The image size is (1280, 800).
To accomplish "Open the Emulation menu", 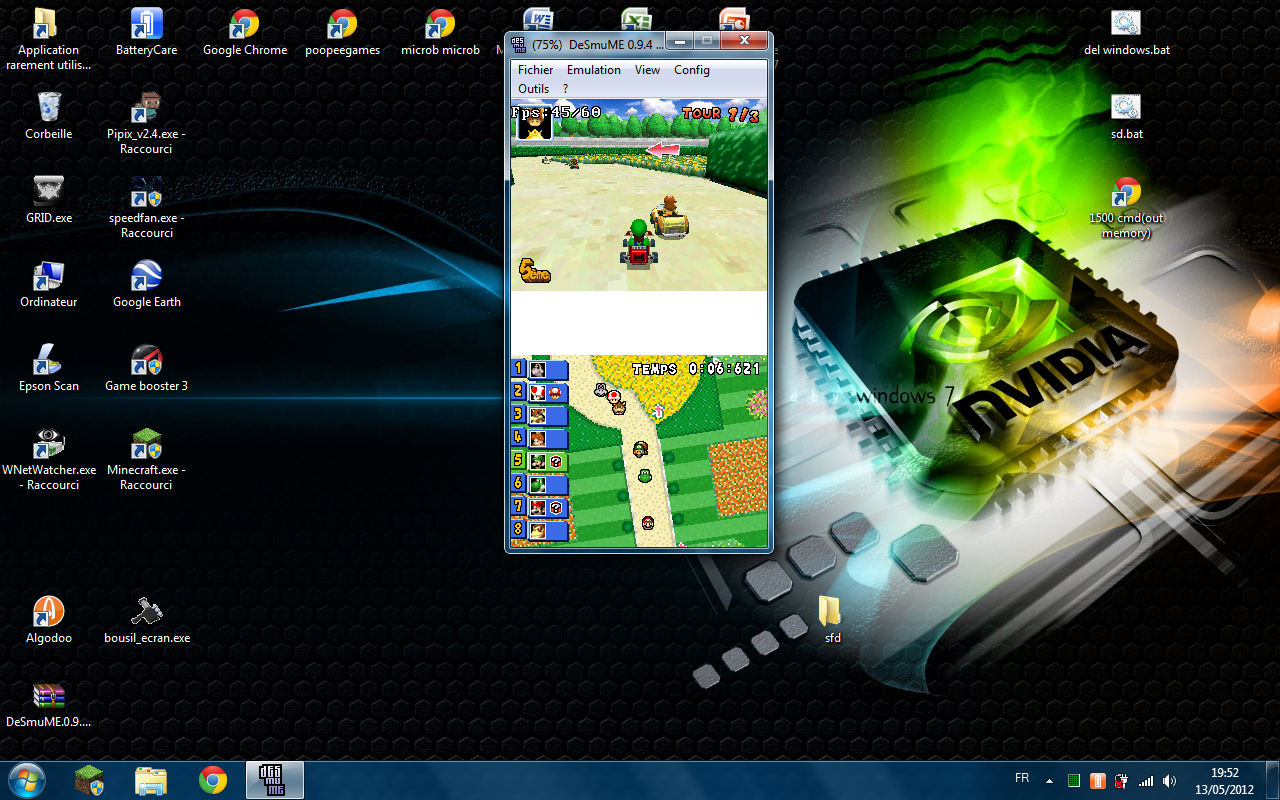I will 594,70.
